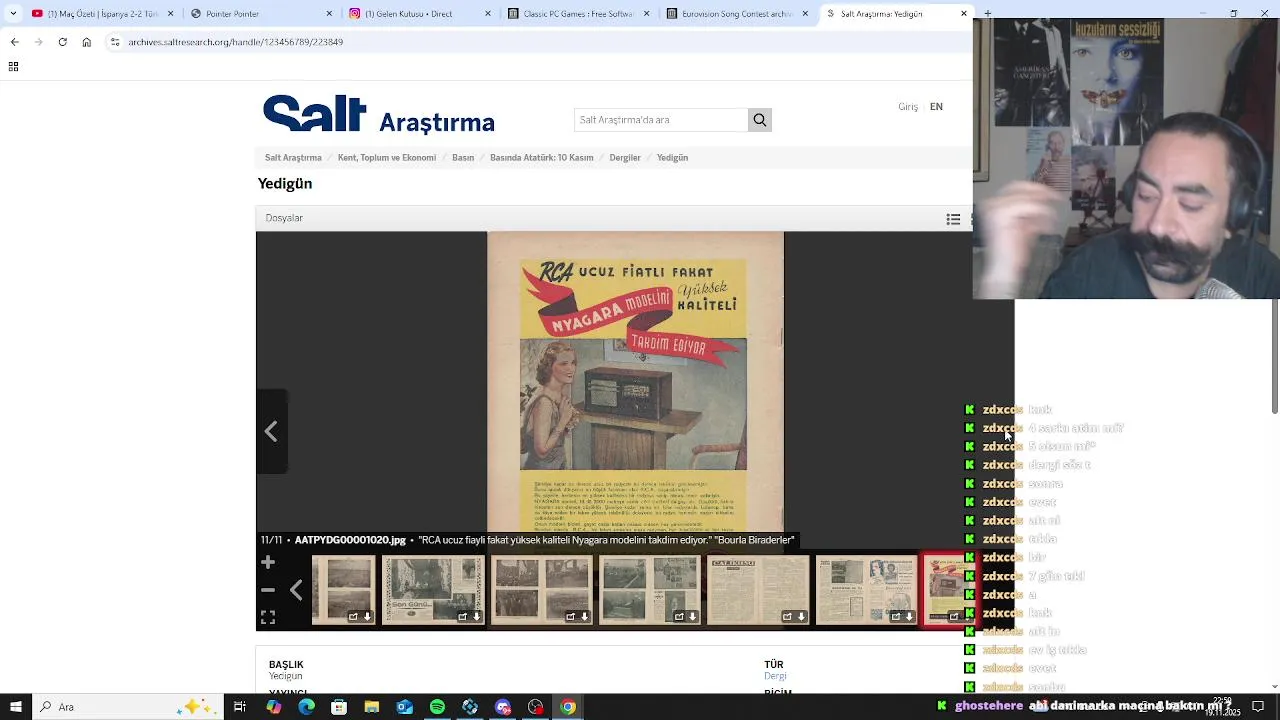Open the Basın breadcrumb link
1280x720 pixels.
463,158
